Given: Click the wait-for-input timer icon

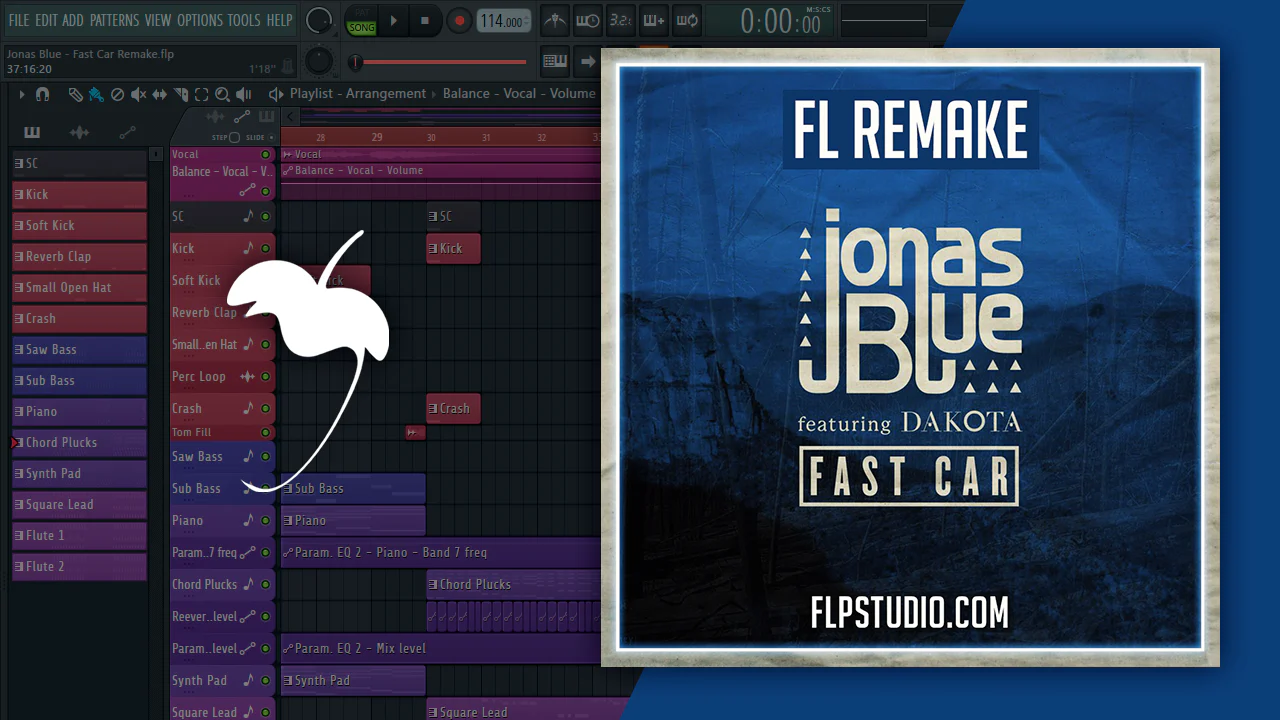Looking at the screenshot, I should pyautogui.click(x=589, y=20).
